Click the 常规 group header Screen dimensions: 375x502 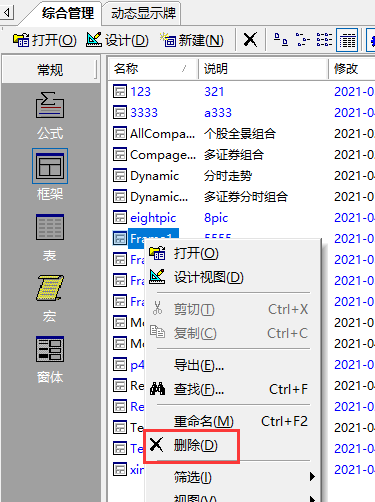coord(50,70)
